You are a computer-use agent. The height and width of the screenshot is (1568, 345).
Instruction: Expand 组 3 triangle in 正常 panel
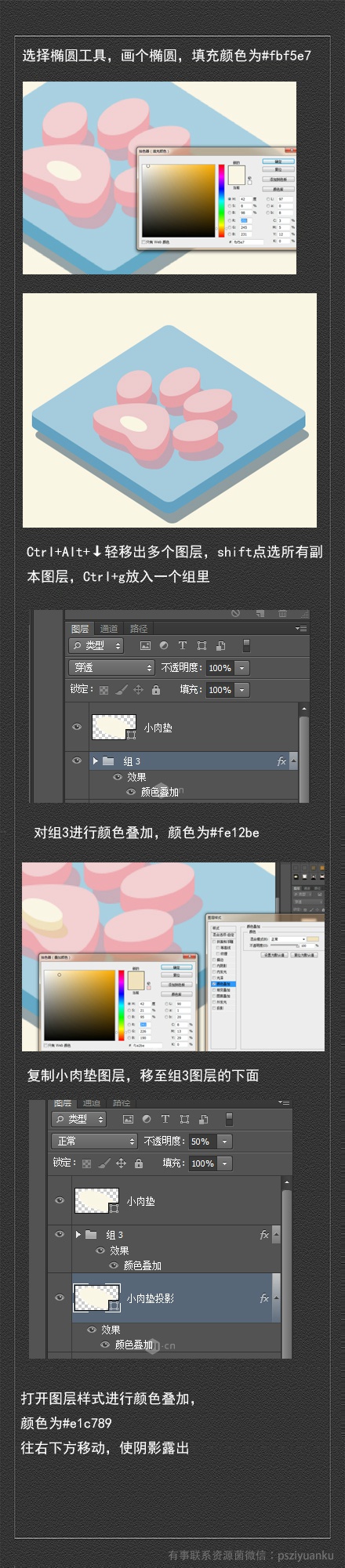[78, 1235]
